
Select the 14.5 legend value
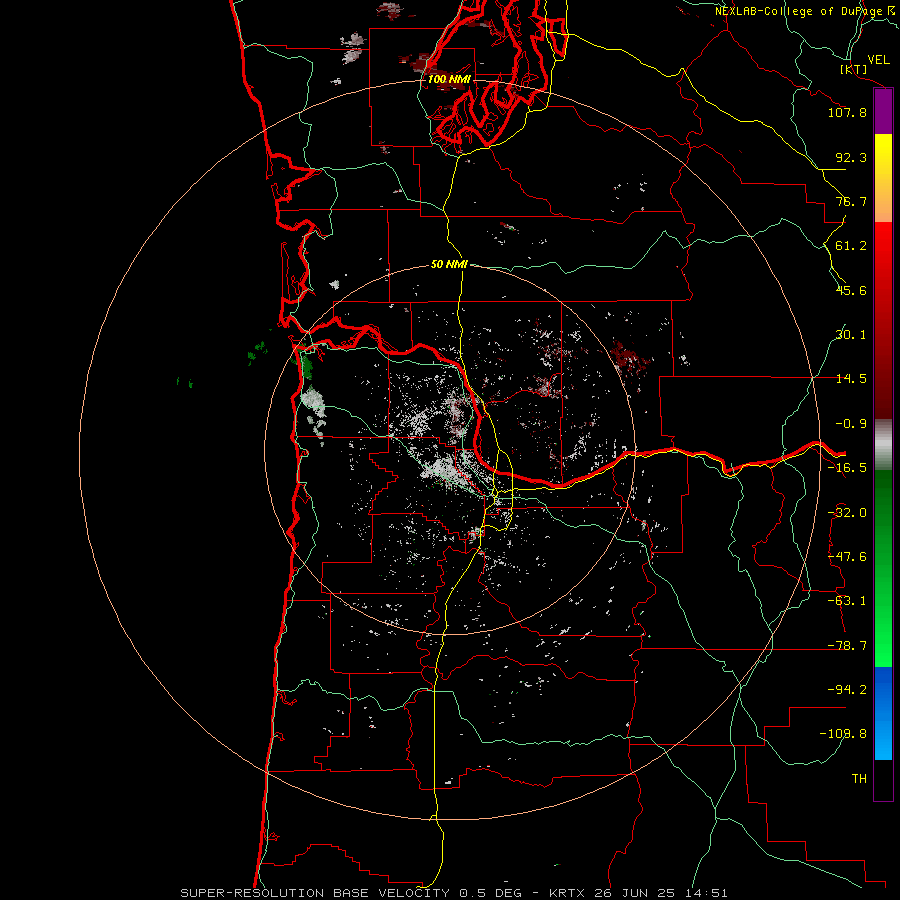click(851, 379)
